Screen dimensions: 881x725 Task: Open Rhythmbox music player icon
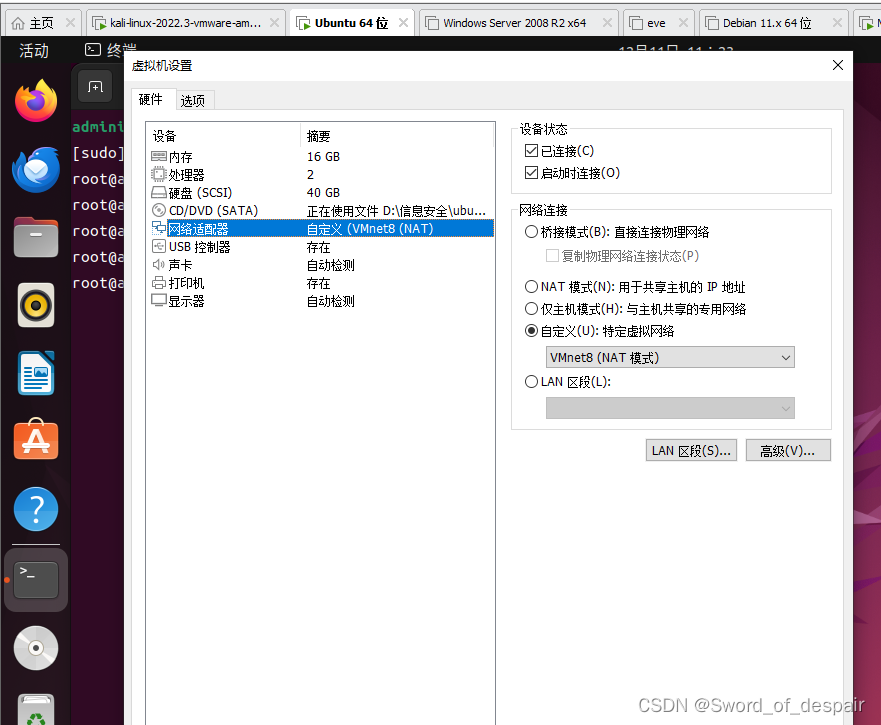tap(36, 305)
